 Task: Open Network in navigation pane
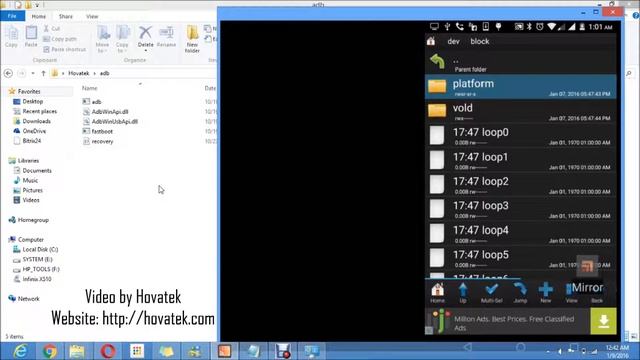pos(24,299)
